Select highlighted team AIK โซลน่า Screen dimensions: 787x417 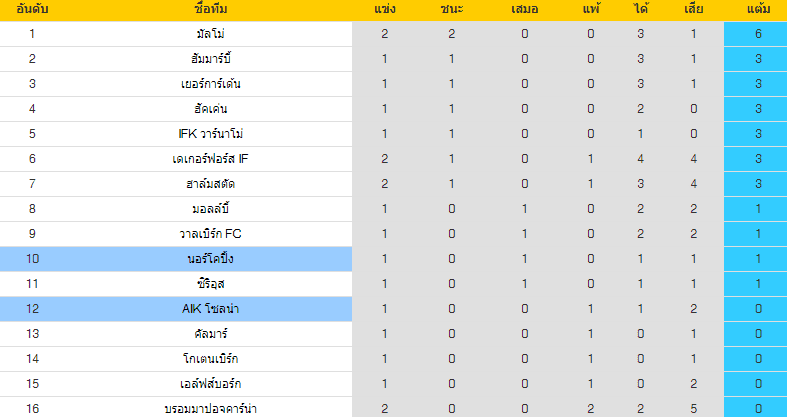pyautogui.click(x=211, y=309)
